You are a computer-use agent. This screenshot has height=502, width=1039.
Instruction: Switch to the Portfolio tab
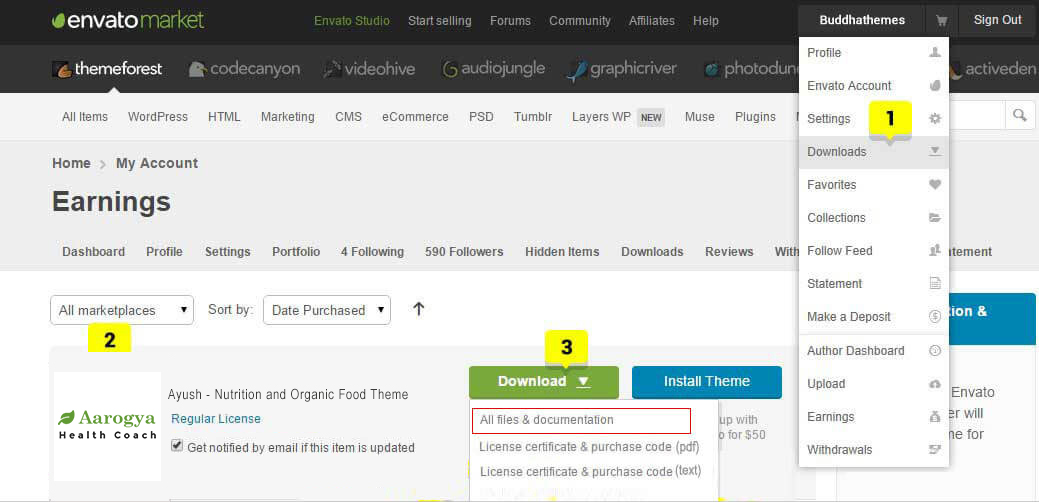296,252
